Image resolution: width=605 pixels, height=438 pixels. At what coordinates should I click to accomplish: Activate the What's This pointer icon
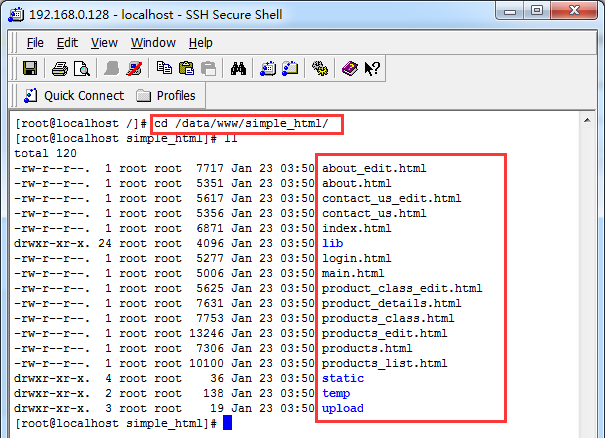[372, 69]
